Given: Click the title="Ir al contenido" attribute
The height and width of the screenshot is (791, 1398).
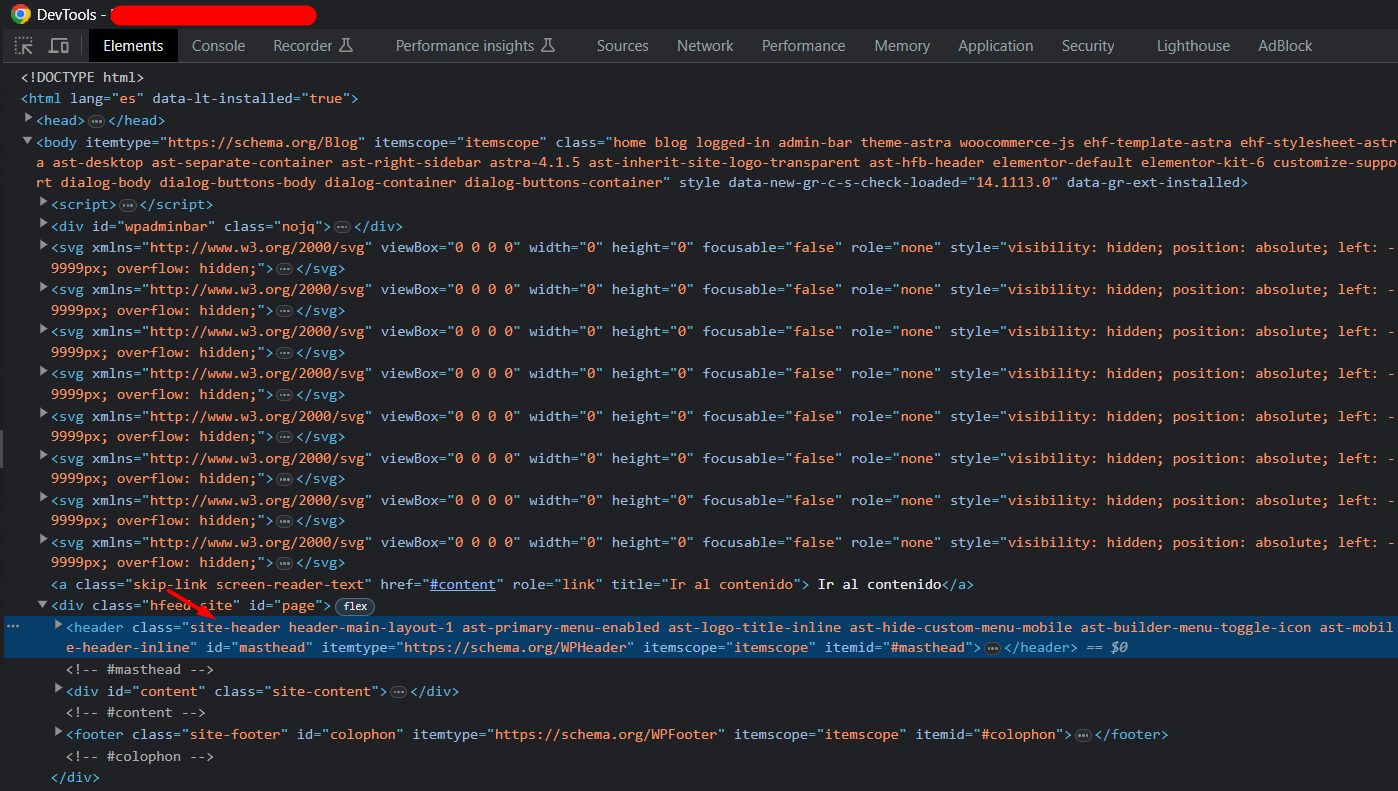Looking at the screenshot, I should (x=706, y=585).
